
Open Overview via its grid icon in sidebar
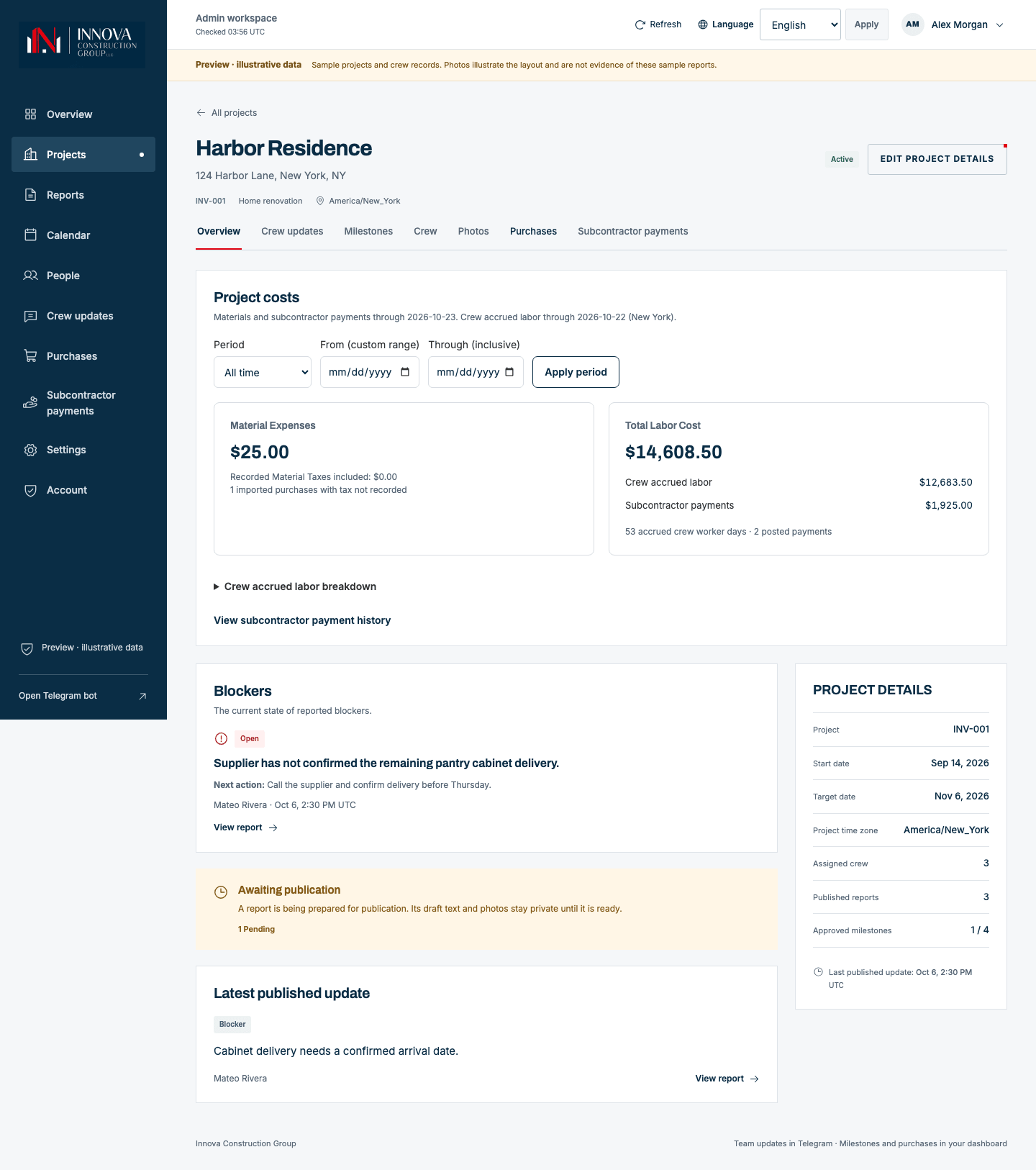coord(30,114)
